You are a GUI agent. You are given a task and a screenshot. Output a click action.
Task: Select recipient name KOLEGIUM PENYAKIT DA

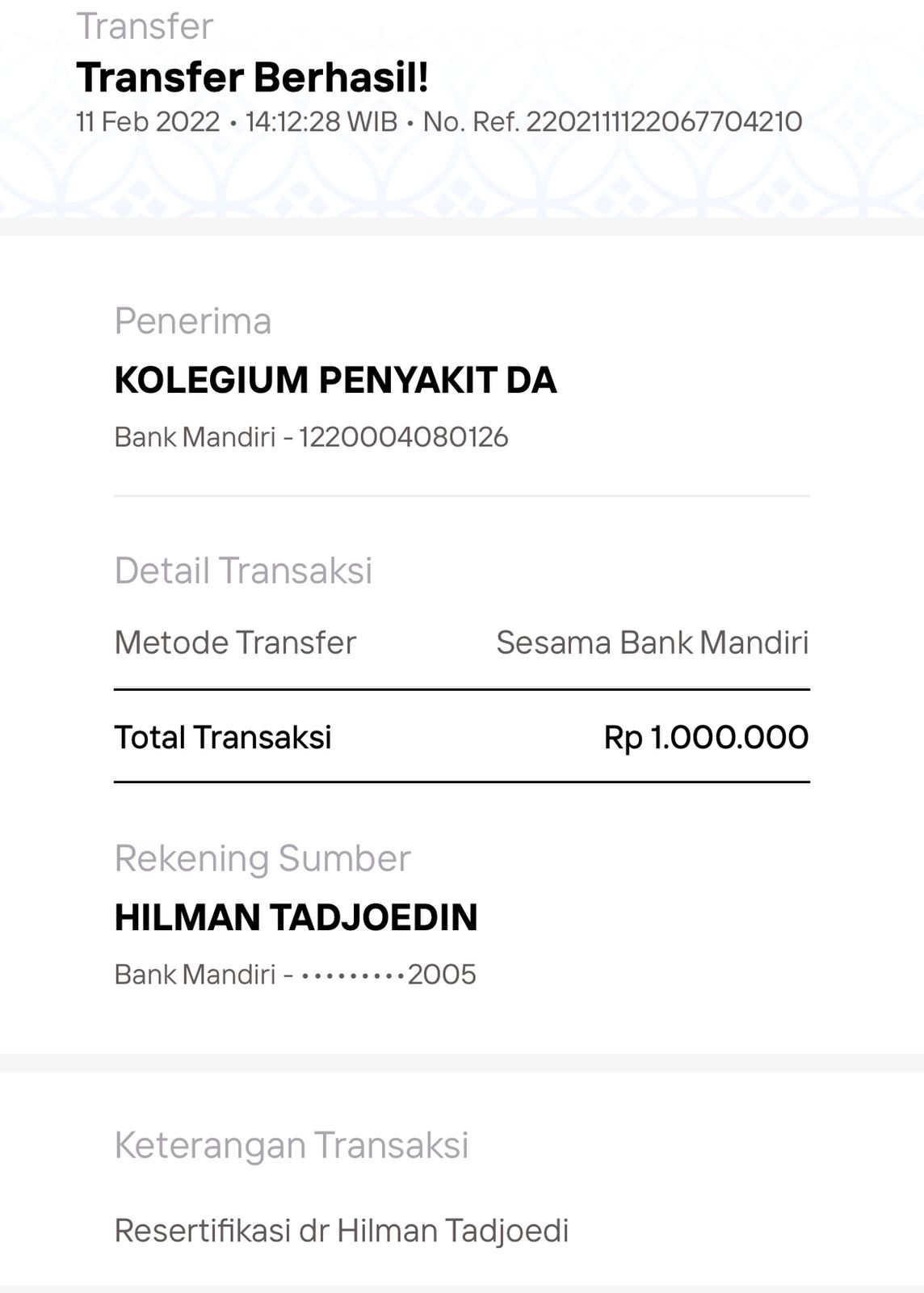335,380
